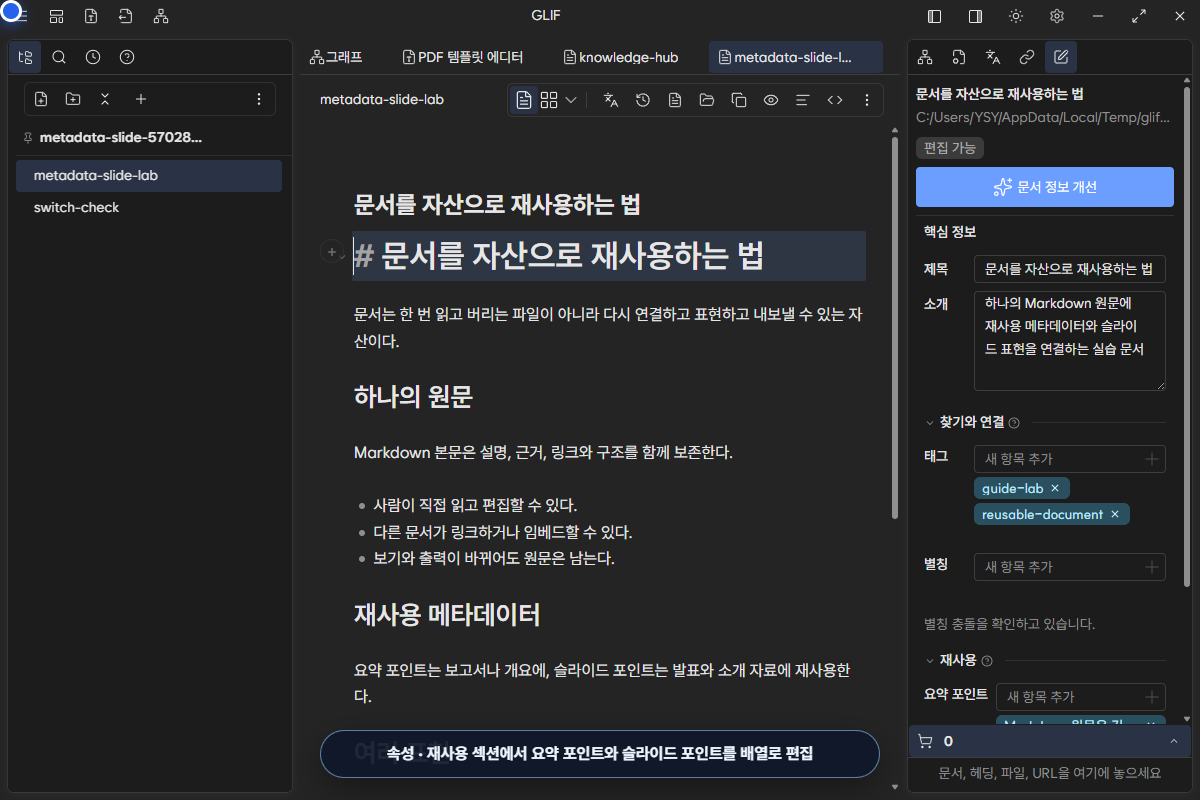Viewport: 1200px width, 800px height.
Task: Open the block menu chevron beside the heading
Action: click(344, 255)
